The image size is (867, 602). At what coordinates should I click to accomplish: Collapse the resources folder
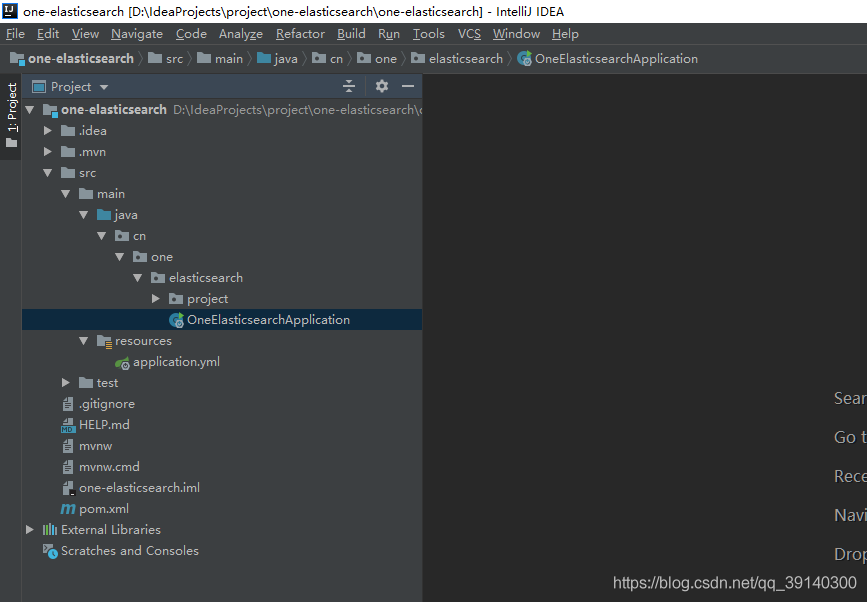(84, 341)
